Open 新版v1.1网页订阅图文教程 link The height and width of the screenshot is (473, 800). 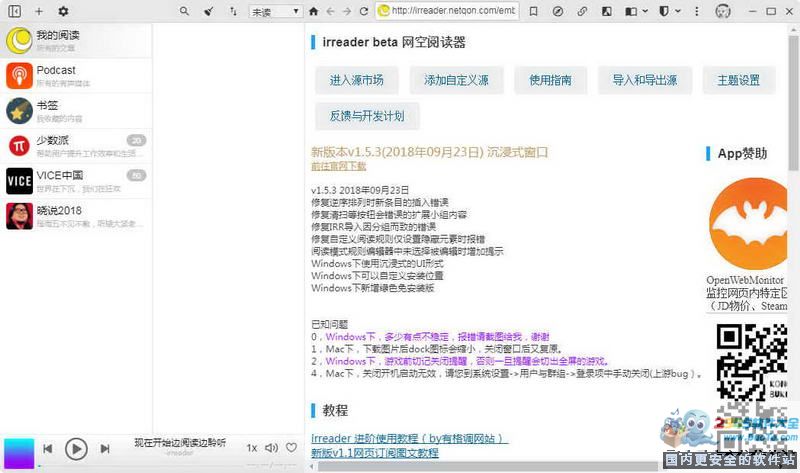click(x=374, y=453)
